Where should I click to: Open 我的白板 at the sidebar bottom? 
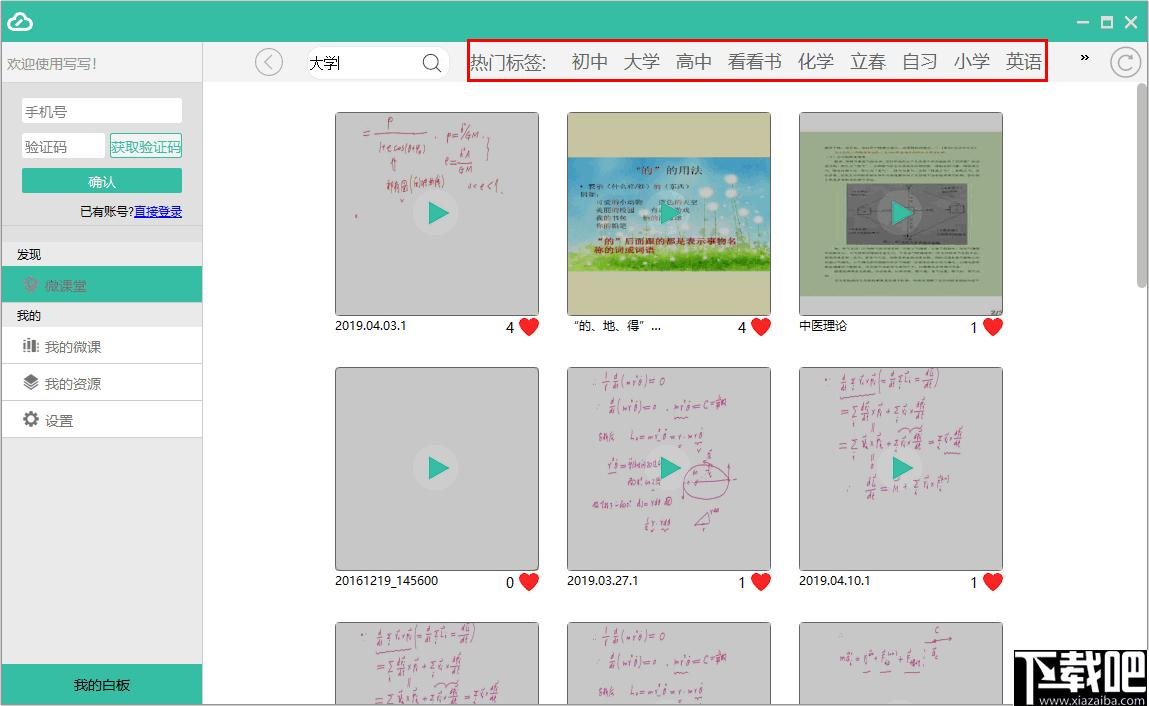(102, 685)
